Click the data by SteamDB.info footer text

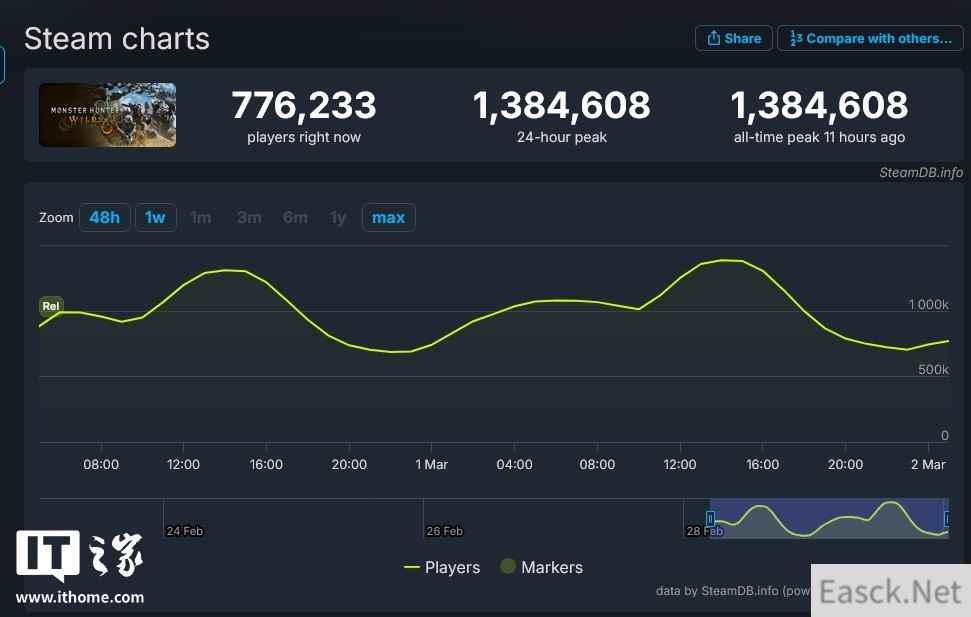point(733,591)
